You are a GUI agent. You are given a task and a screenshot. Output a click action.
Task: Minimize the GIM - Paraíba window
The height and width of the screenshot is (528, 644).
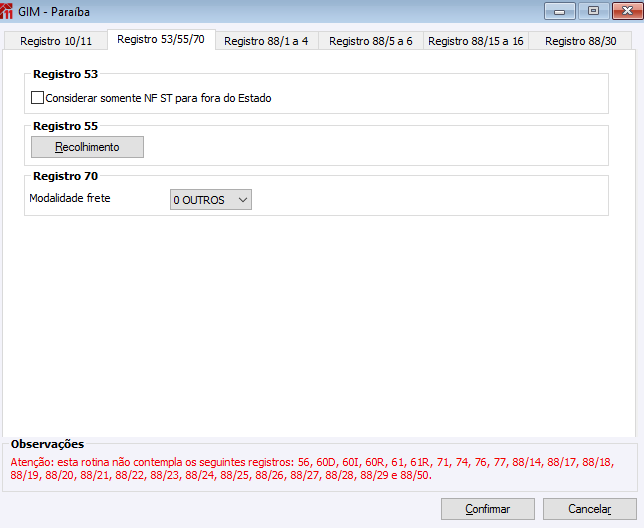tap(559, 11)
